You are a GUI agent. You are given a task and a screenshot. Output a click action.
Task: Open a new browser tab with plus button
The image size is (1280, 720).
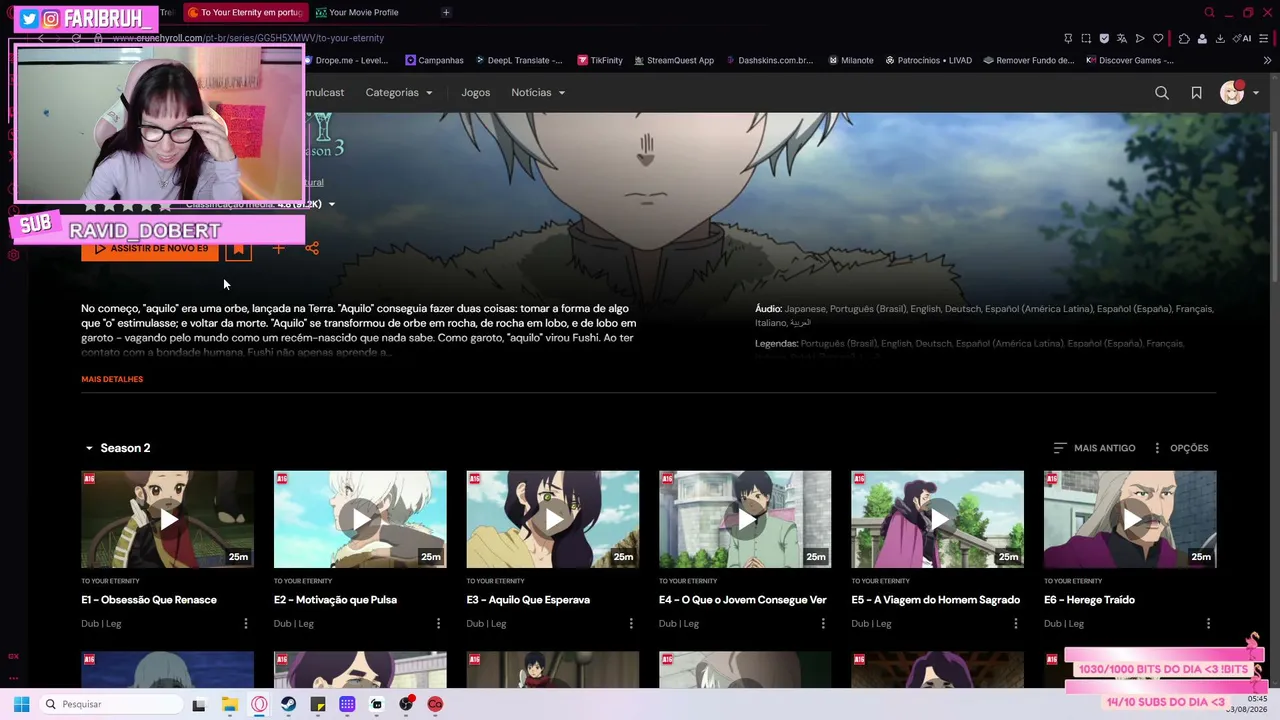click(x=446, y=12)
